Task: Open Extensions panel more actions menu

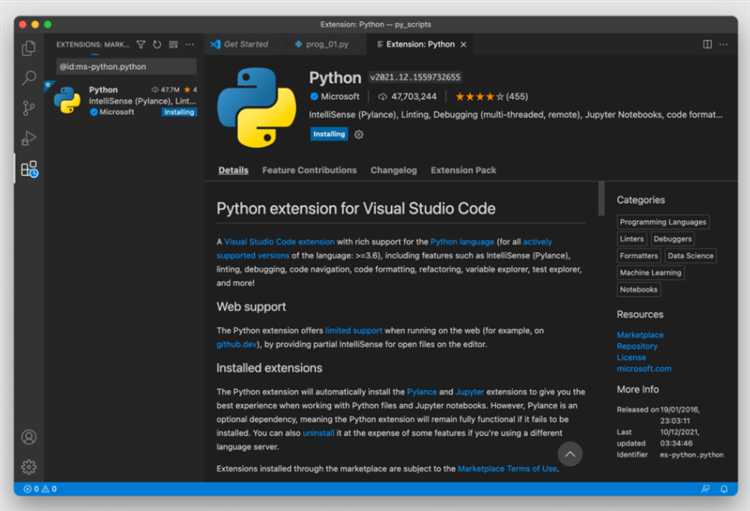Action: 190,44
